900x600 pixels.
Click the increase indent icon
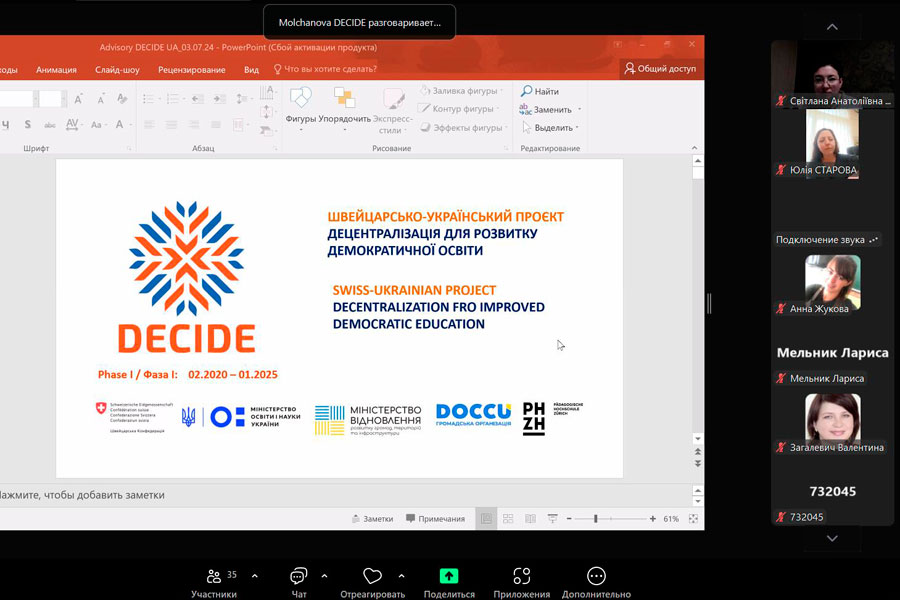[x=219, y=99]
